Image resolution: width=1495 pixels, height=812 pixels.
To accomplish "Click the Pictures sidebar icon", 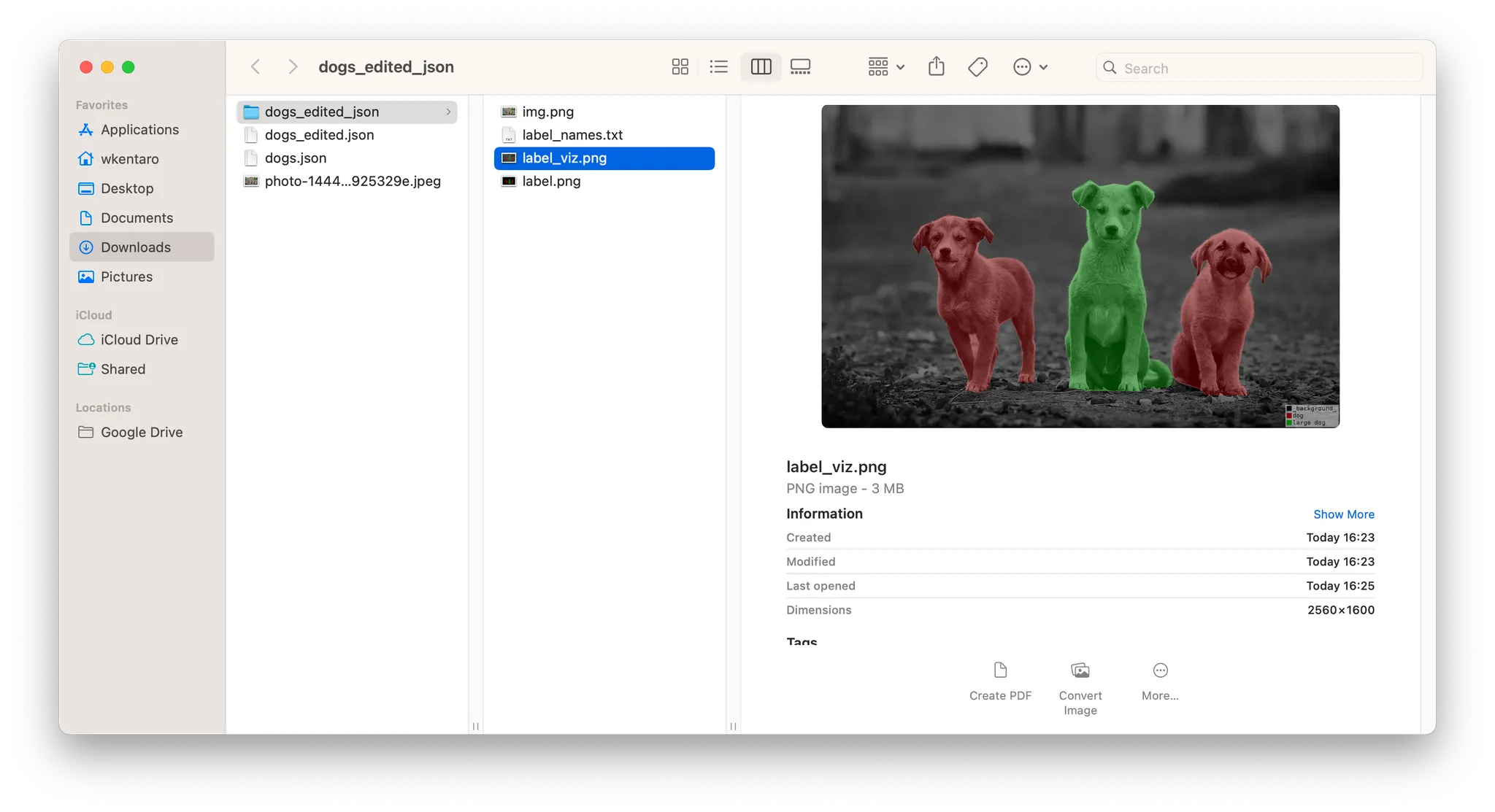I will click(85, 277).
